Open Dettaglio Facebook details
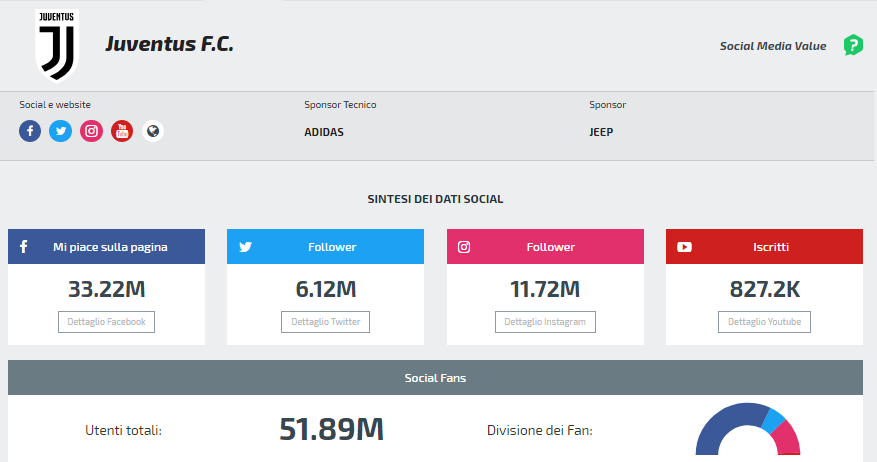 point(106,322)
